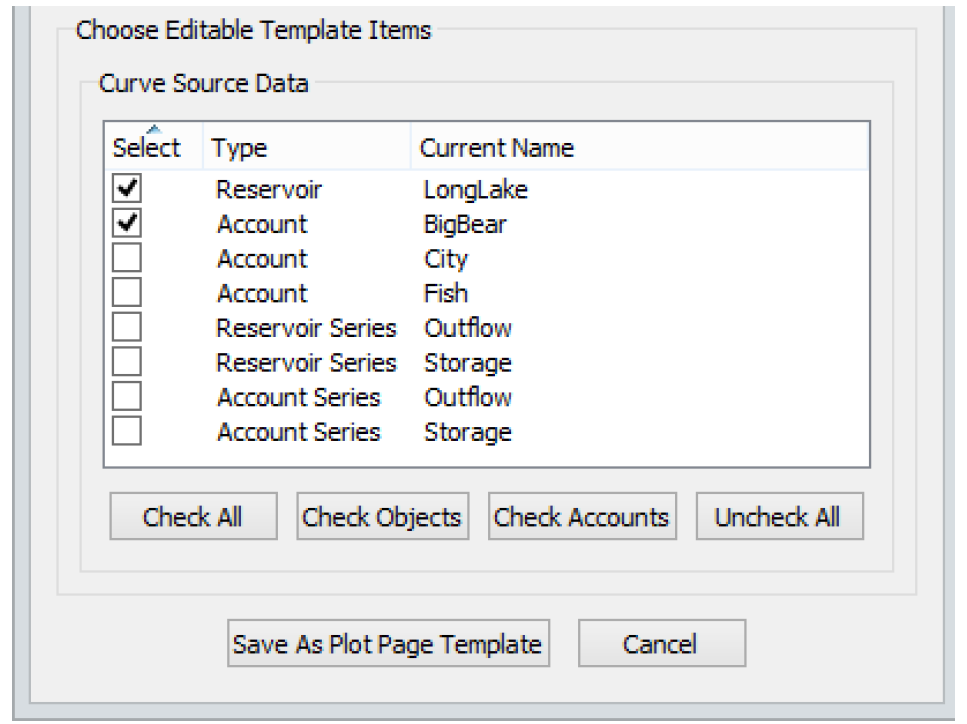
Task: Select the LongLake name in the list
Action: pyautogui.click(x=474, y=190)
